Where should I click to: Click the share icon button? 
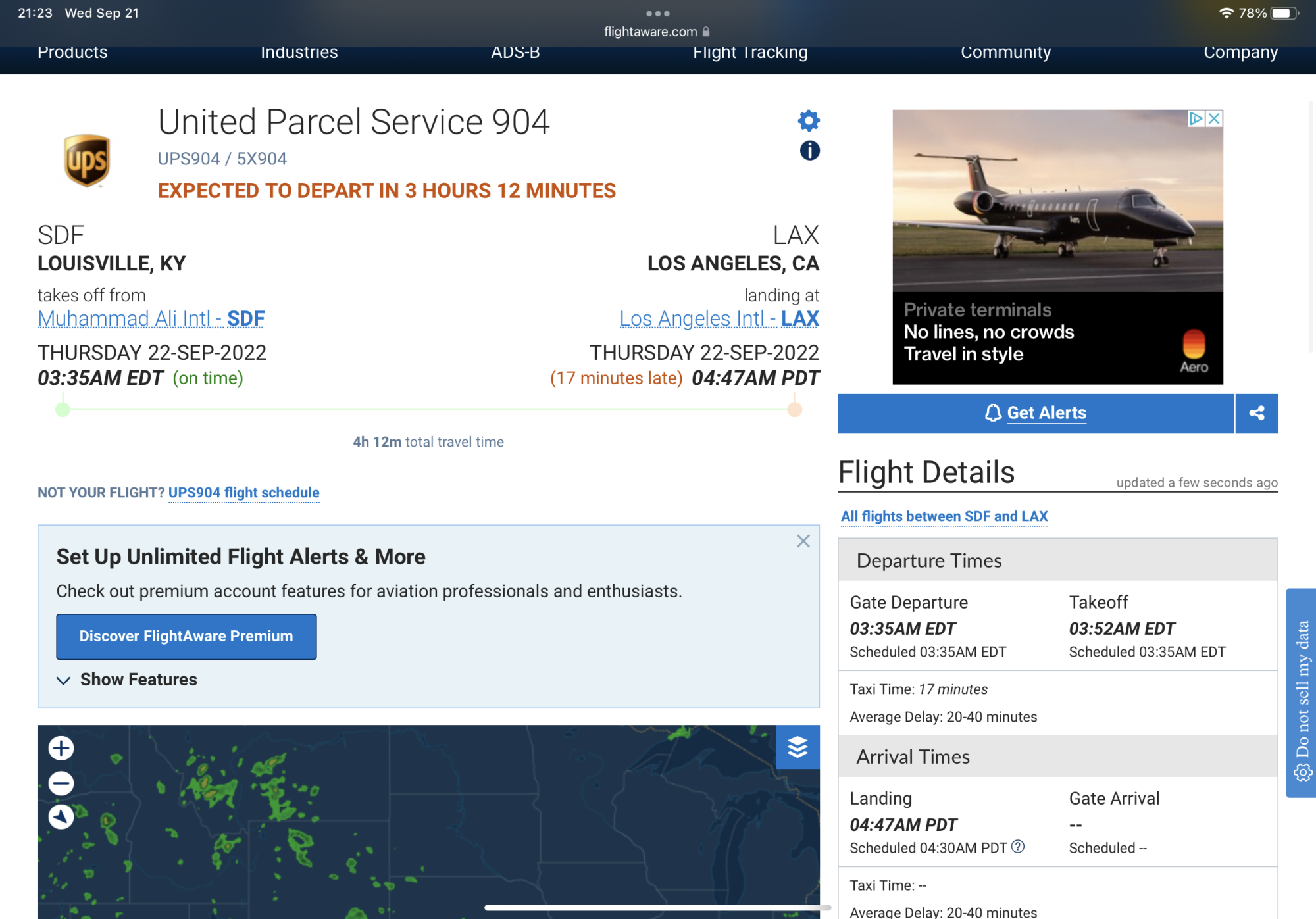(1256, 413)
